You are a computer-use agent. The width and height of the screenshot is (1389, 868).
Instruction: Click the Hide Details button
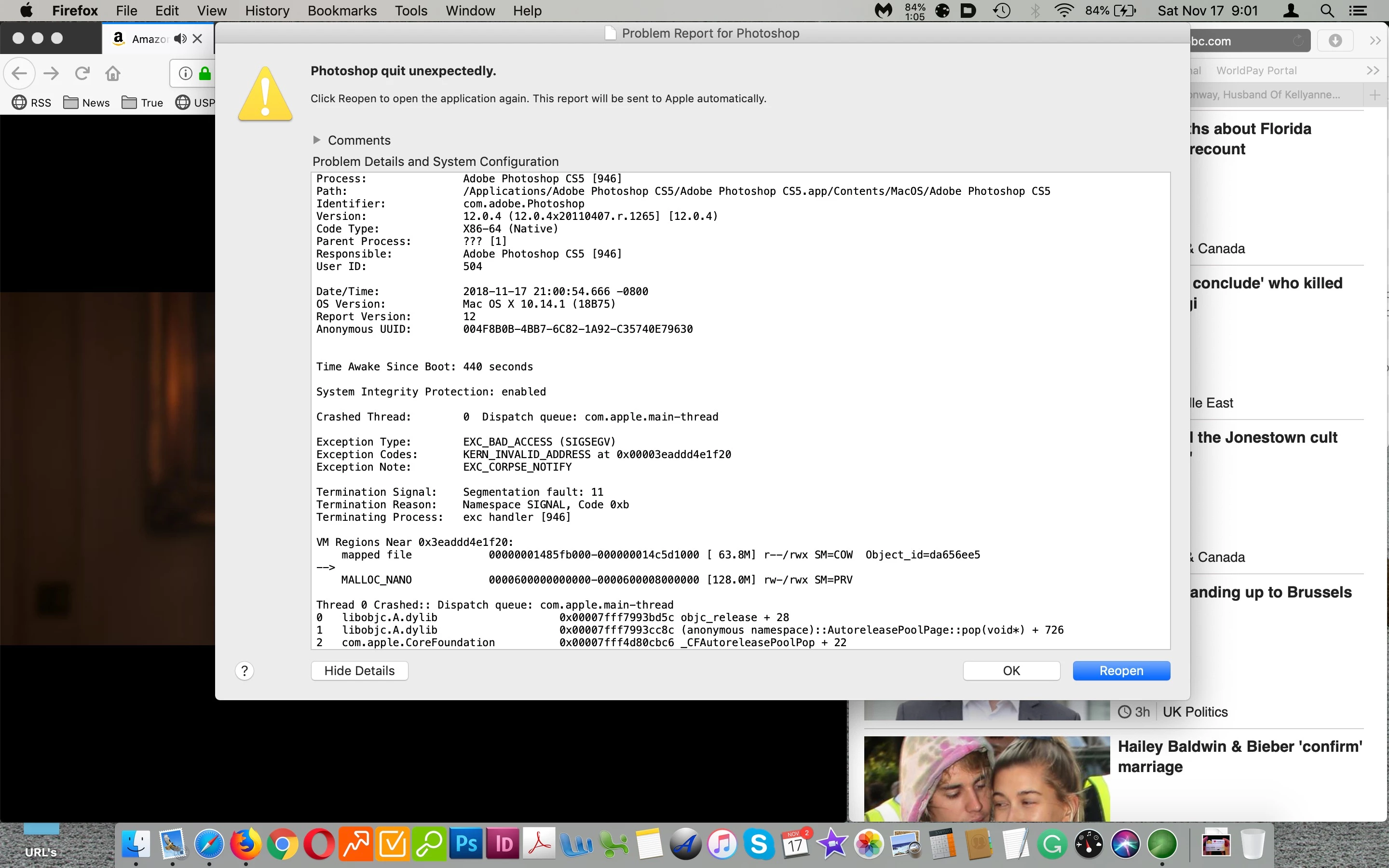(359, 670)
